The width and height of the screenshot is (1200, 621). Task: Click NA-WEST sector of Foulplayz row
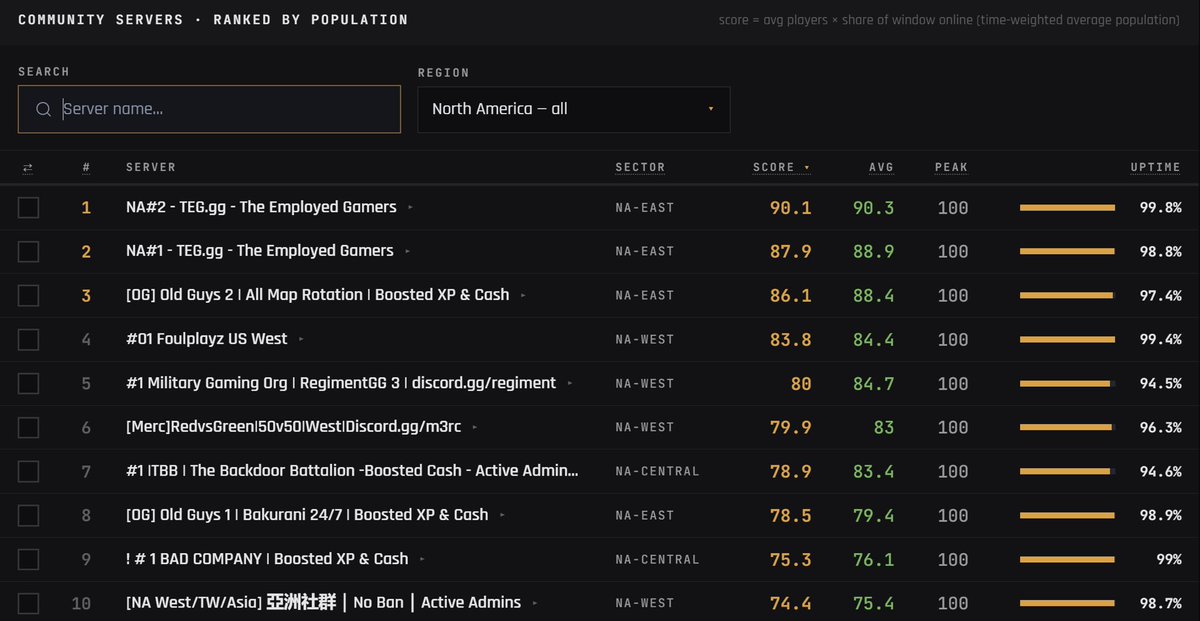tap(645, 340)
